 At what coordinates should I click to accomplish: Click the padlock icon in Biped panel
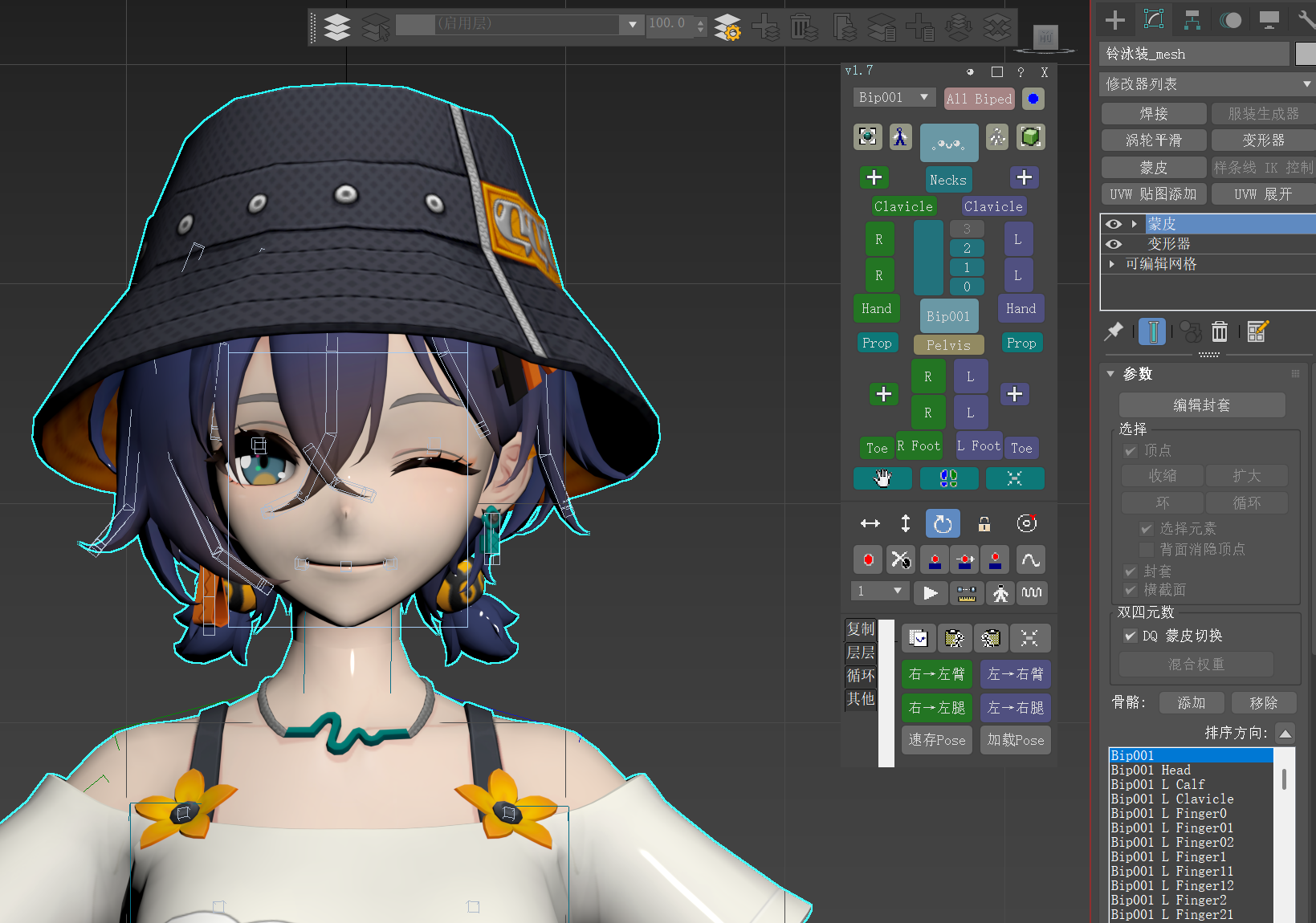click(x=984, y=524)
